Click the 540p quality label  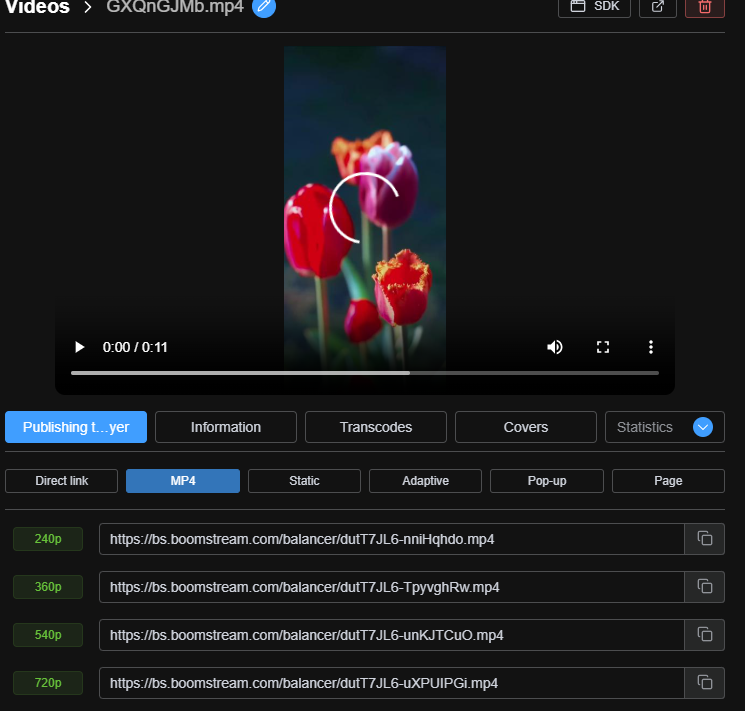48,635
